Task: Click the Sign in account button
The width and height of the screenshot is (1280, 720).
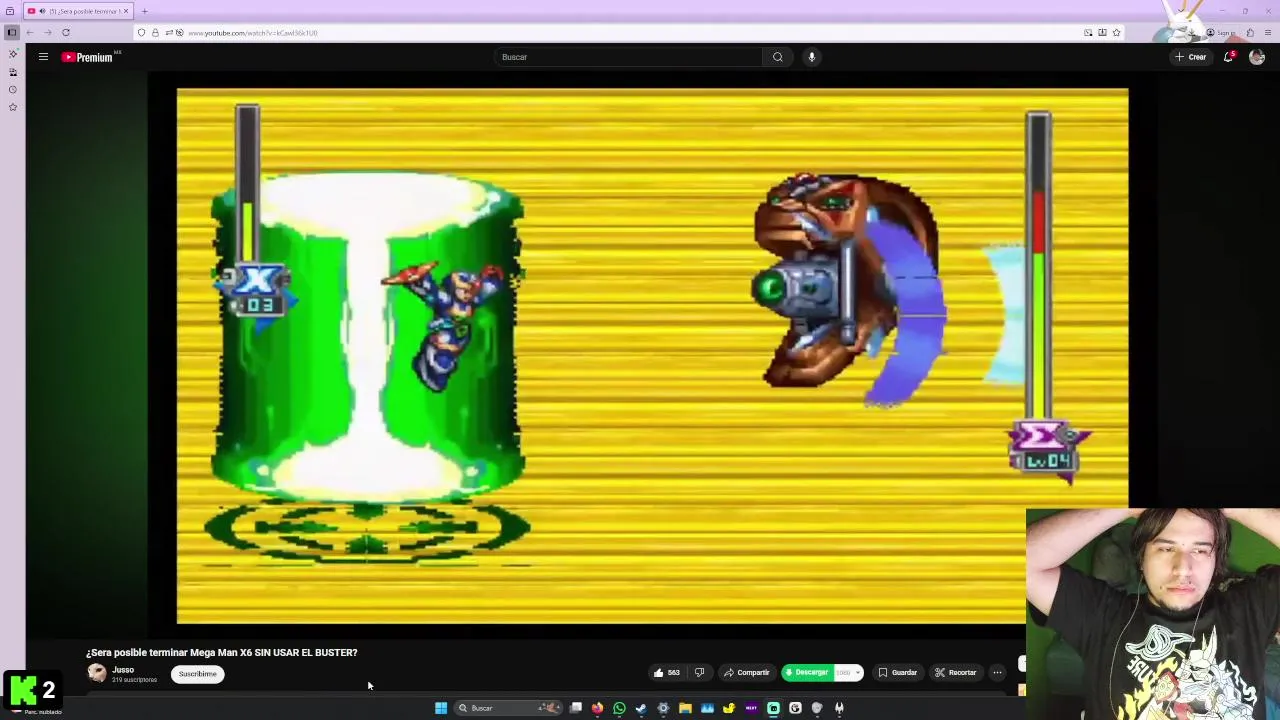Action: pyautogui.click(x=1221, y=33)
